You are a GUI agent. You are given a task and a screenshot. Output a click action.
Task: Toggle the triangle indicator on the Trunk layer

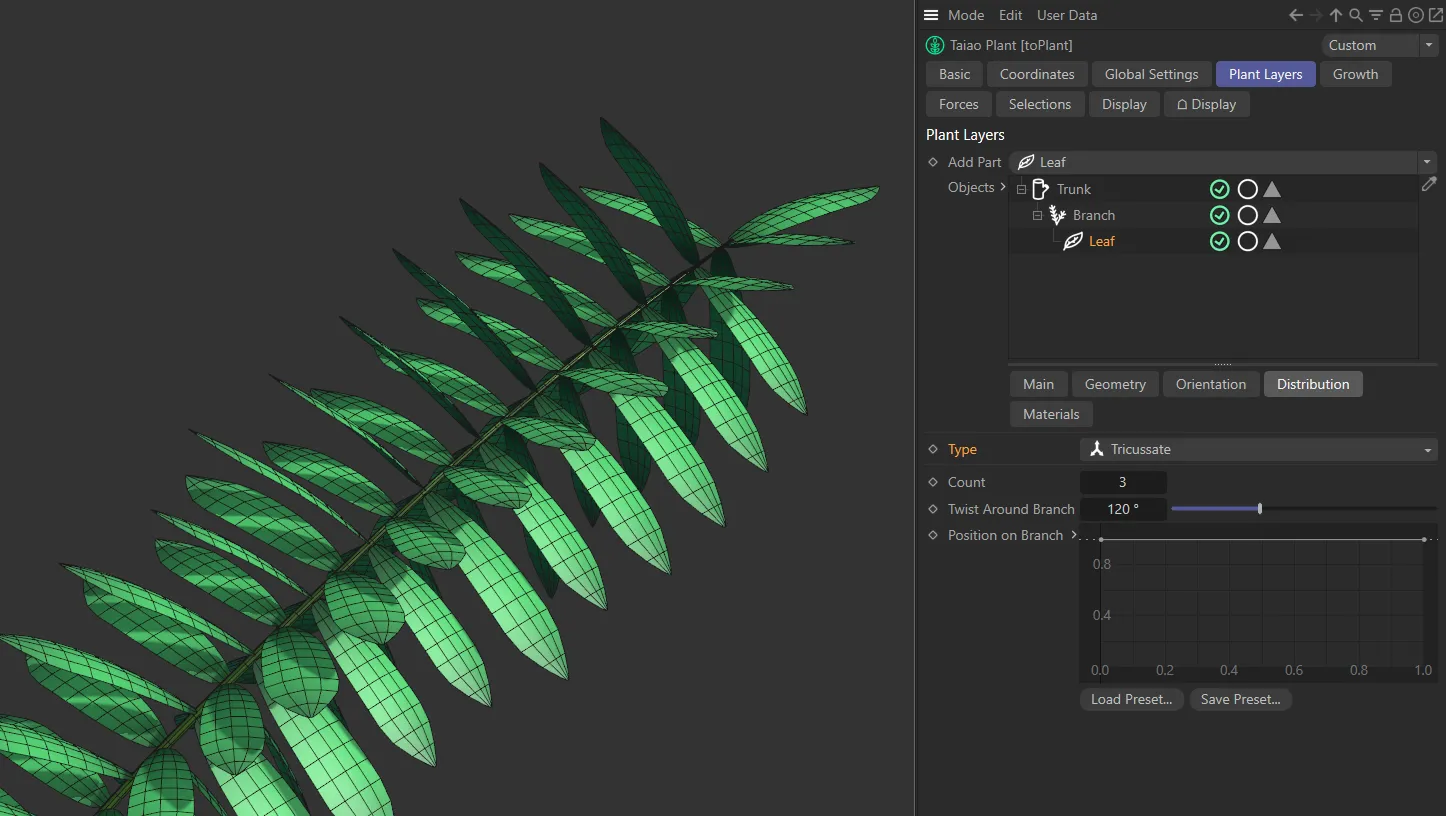tap(1271, 189)
